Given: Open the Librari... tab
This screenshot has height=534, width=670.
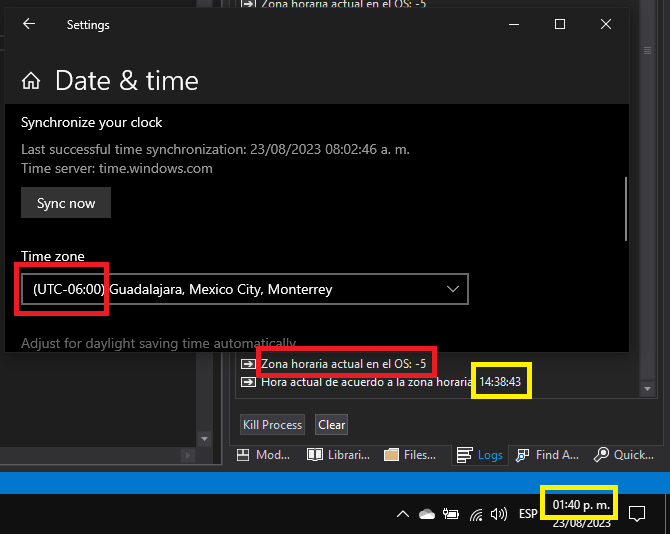Looking at the screenshot, I should click(338, 455).
